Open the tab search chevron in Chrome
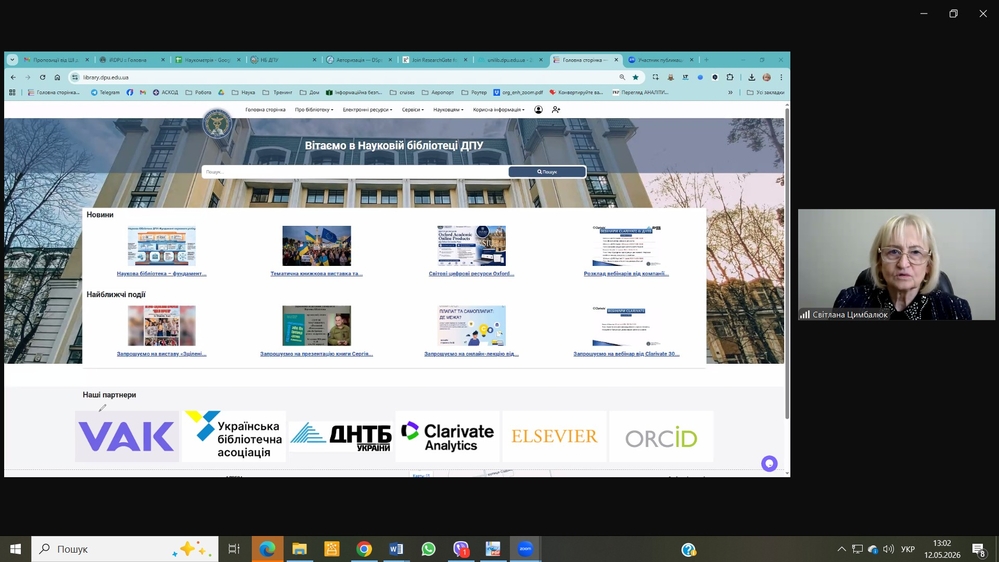 [x=12, y=59]
